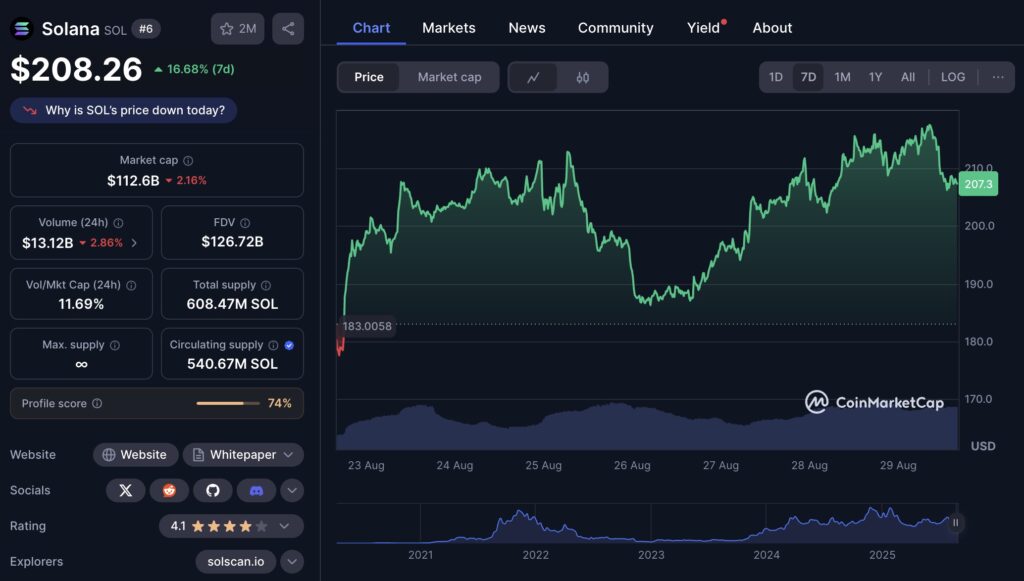Click the down-trend icon in SOL question
1024x581 pixels.
click(30, 110)
